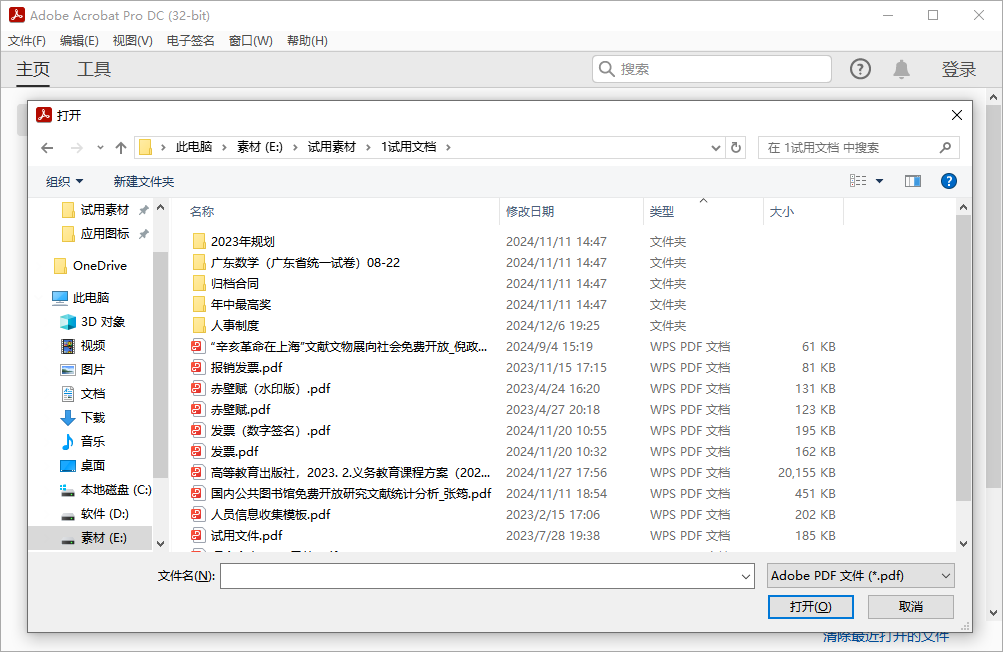1003x652 pixels.
Task: Open the recent locations dropdown arrow
Action: [x=100, y=148]
